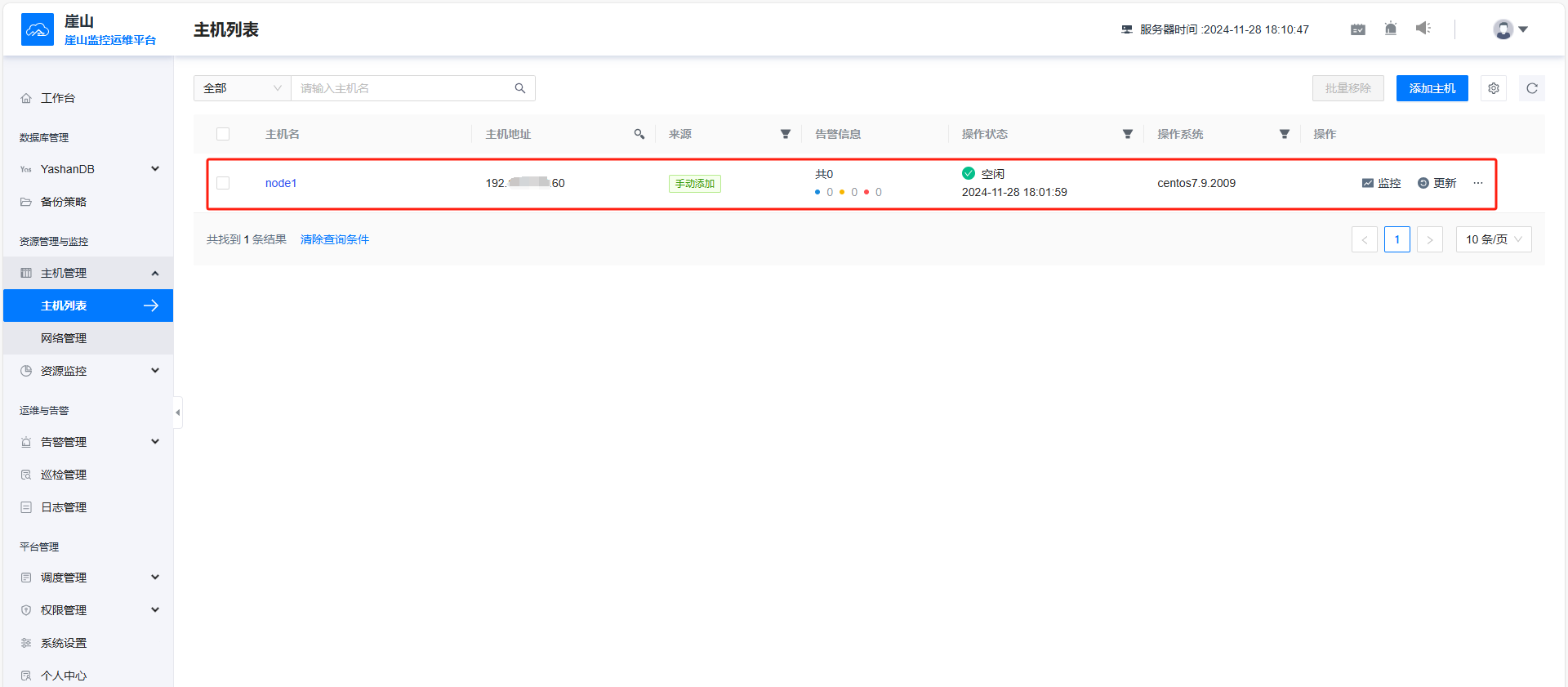Open the 全部 filter dropdown
The height and width of the screenshot is (687, 1568).
point(243,88)
